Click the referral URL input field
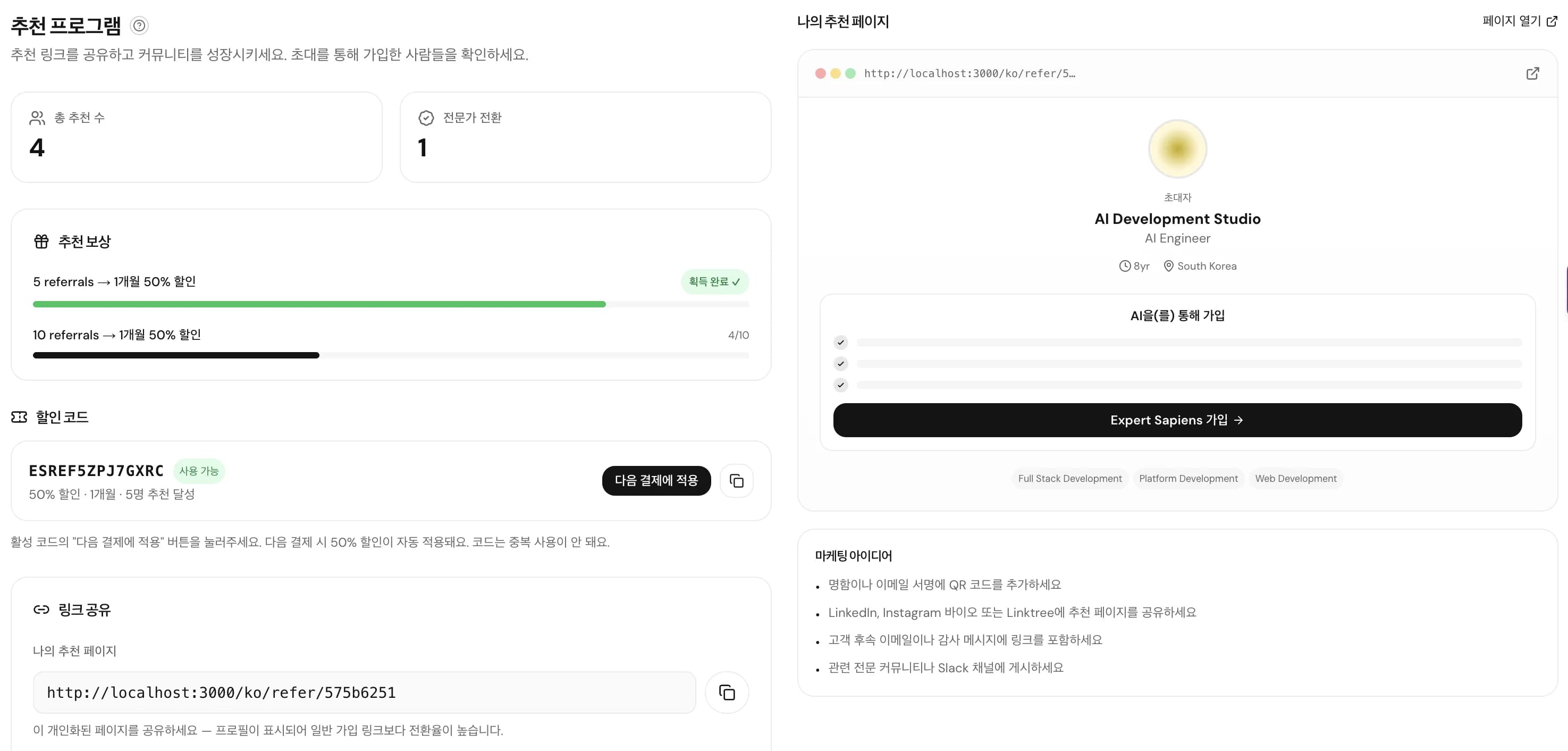Viewport: 1568px width, 751px height. [x=364, y=692]
